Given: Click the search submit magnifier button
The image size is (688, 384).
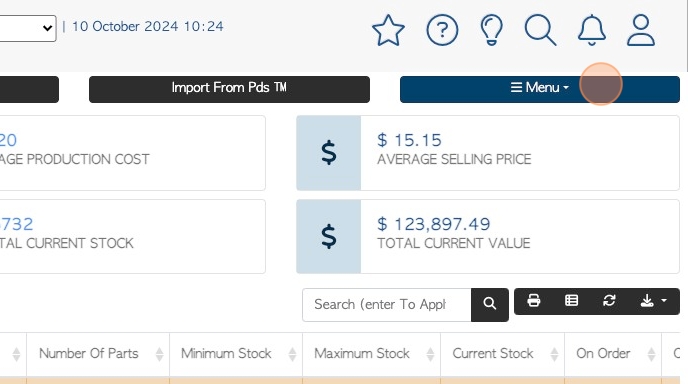Looking at the screenshot, I should click(x=490, y=305).
